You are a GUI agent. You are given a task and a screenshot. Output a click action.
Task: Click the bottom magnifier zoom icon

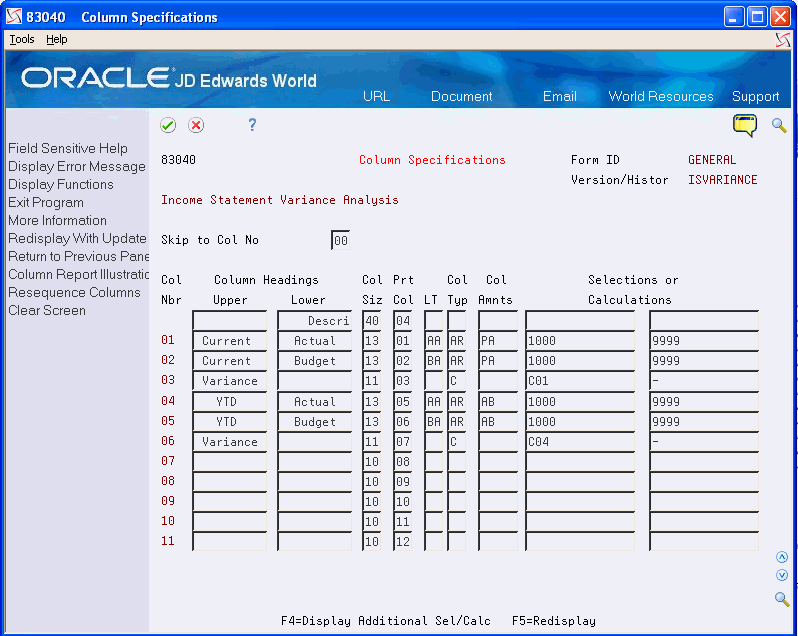(782, 598)
